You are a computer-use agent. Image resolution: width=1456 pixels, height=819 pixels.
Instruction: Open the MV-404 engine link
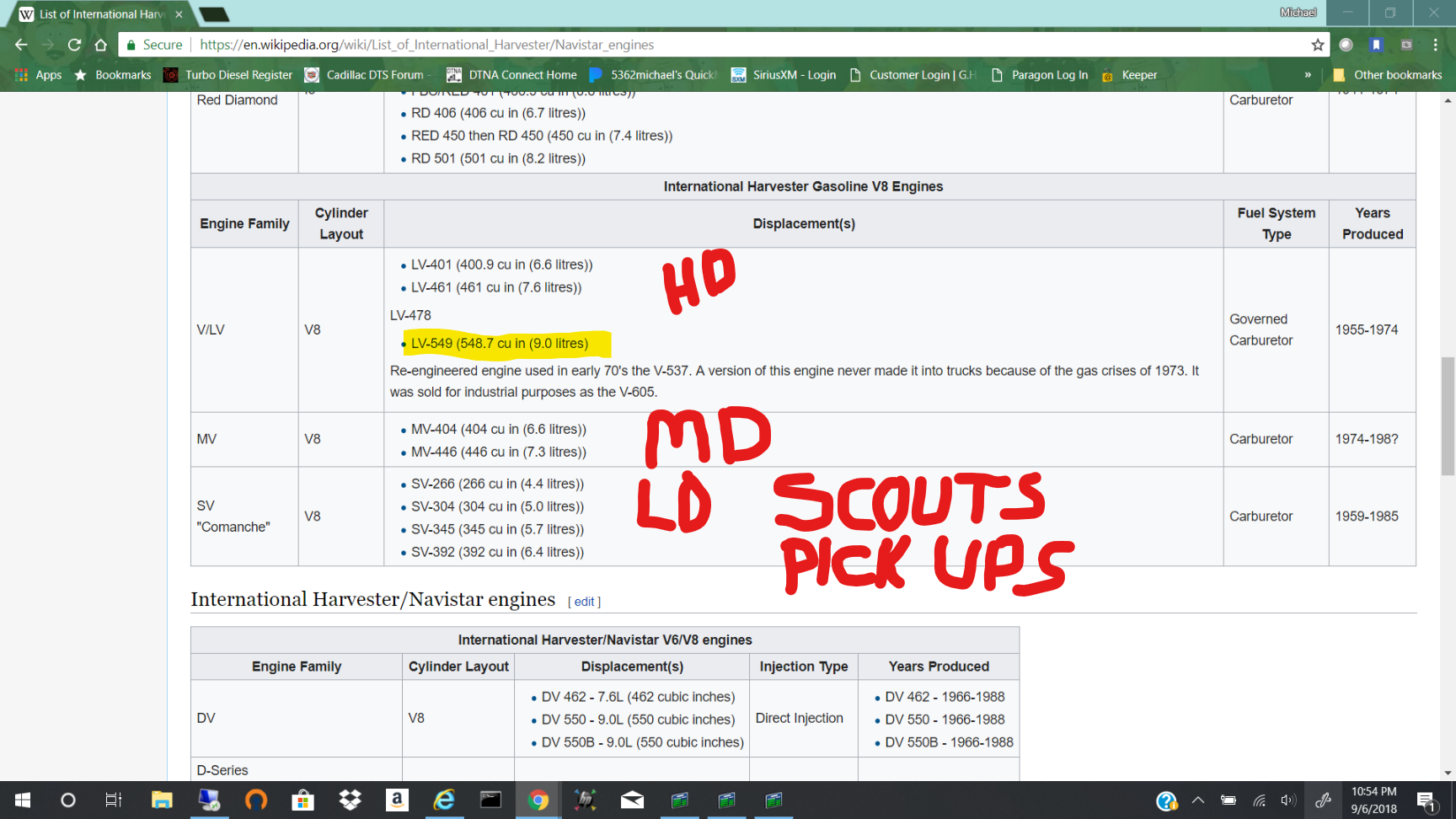coord(499,430)
